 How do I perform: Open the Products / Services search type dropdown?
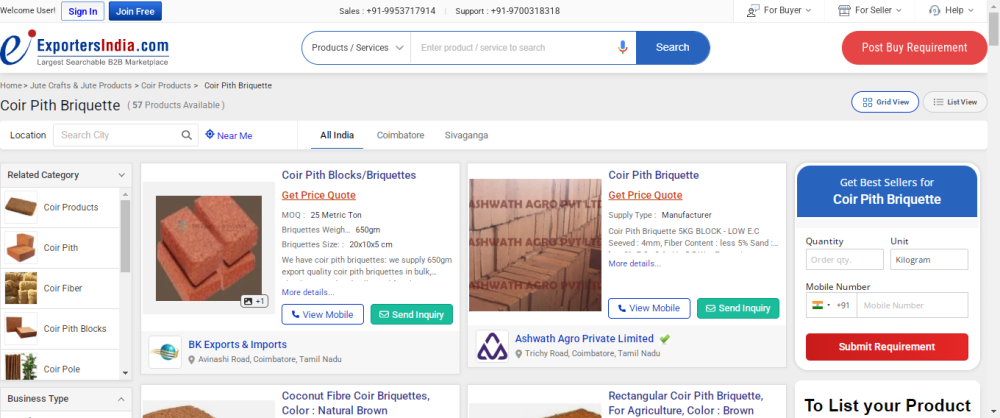pos(357,48)
